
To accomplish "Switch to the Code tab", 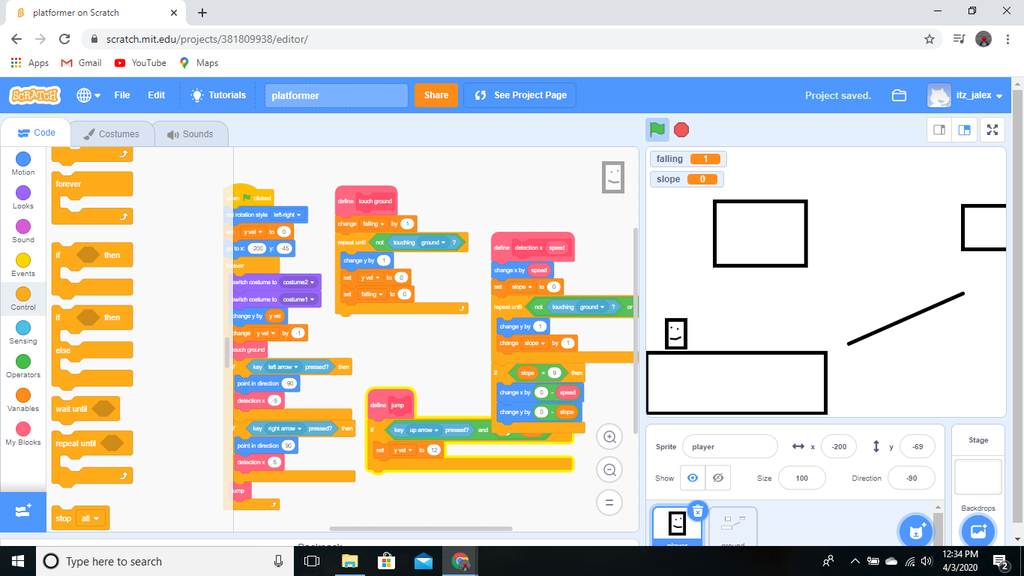I will [x=37, y=133].
